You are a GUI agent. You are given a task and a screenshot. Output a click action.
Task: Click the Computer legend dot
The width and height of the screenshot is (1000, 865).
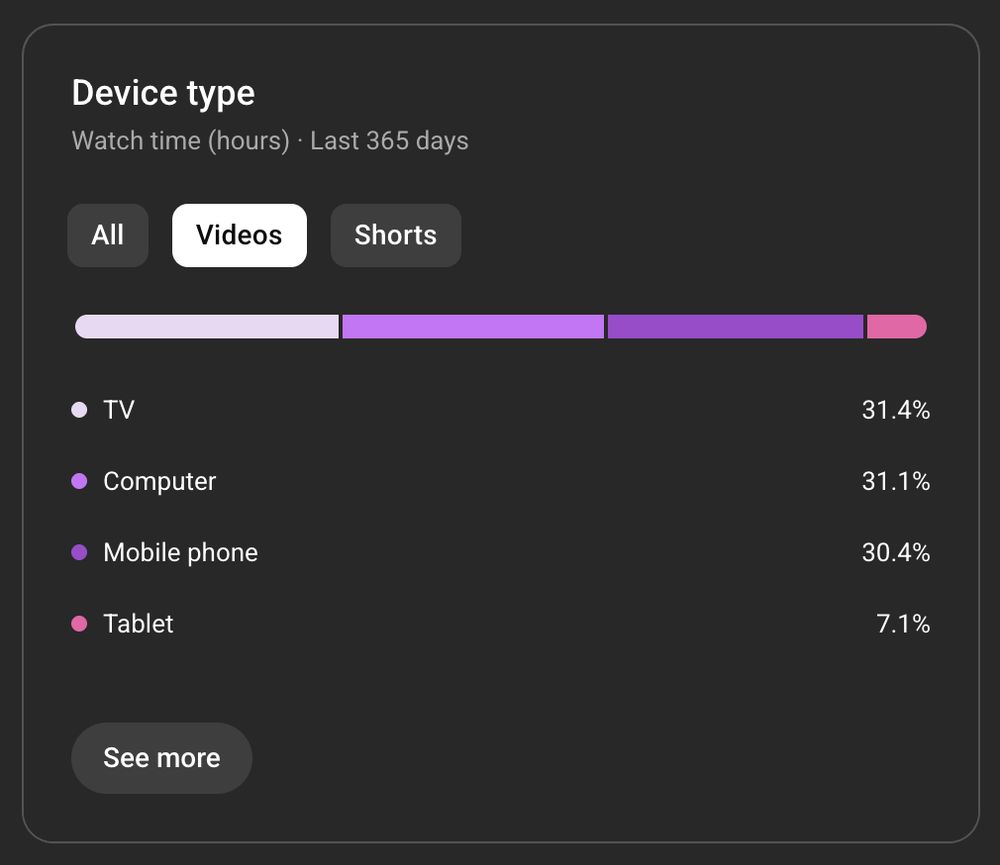[79, 481]
